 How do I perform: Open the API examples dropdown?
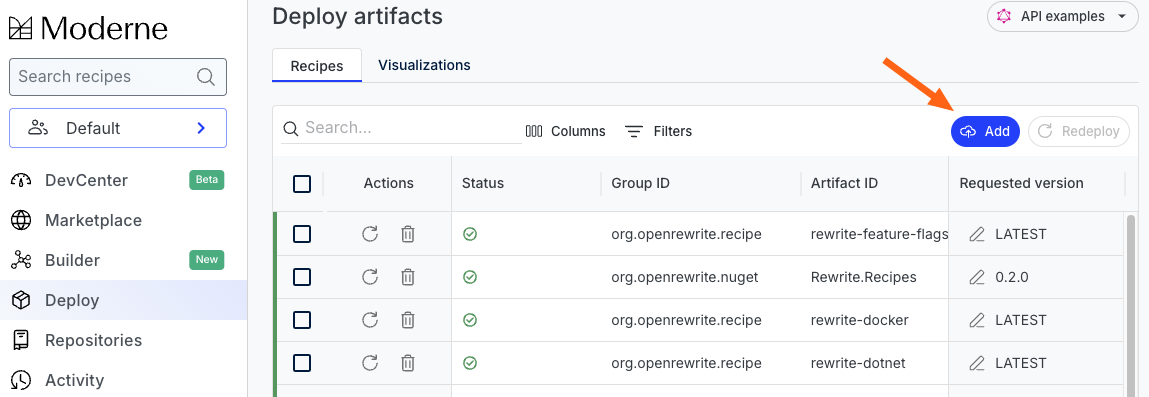coord(1060,16)
